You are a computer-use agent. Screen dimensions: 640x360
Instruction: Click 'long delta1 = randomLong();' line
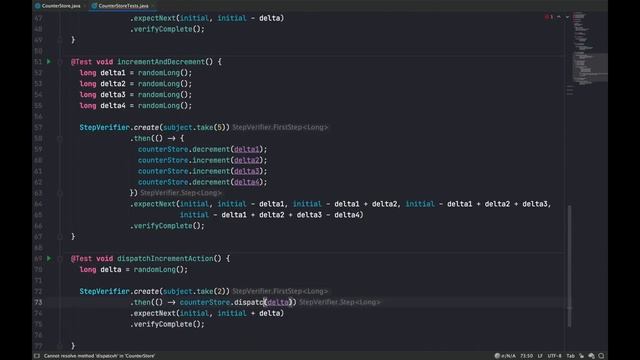pyautogui.click(x=136, y=73)
